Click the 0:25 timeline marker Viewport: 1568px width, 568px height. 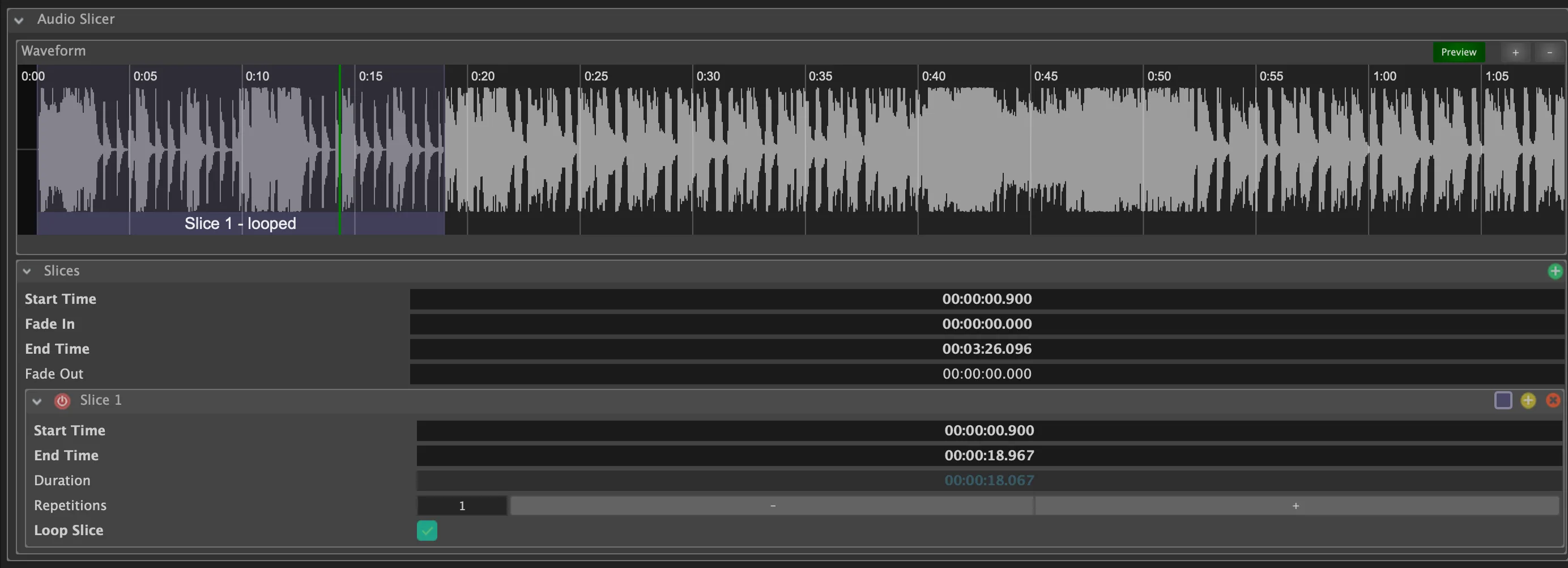coord(596,76)
